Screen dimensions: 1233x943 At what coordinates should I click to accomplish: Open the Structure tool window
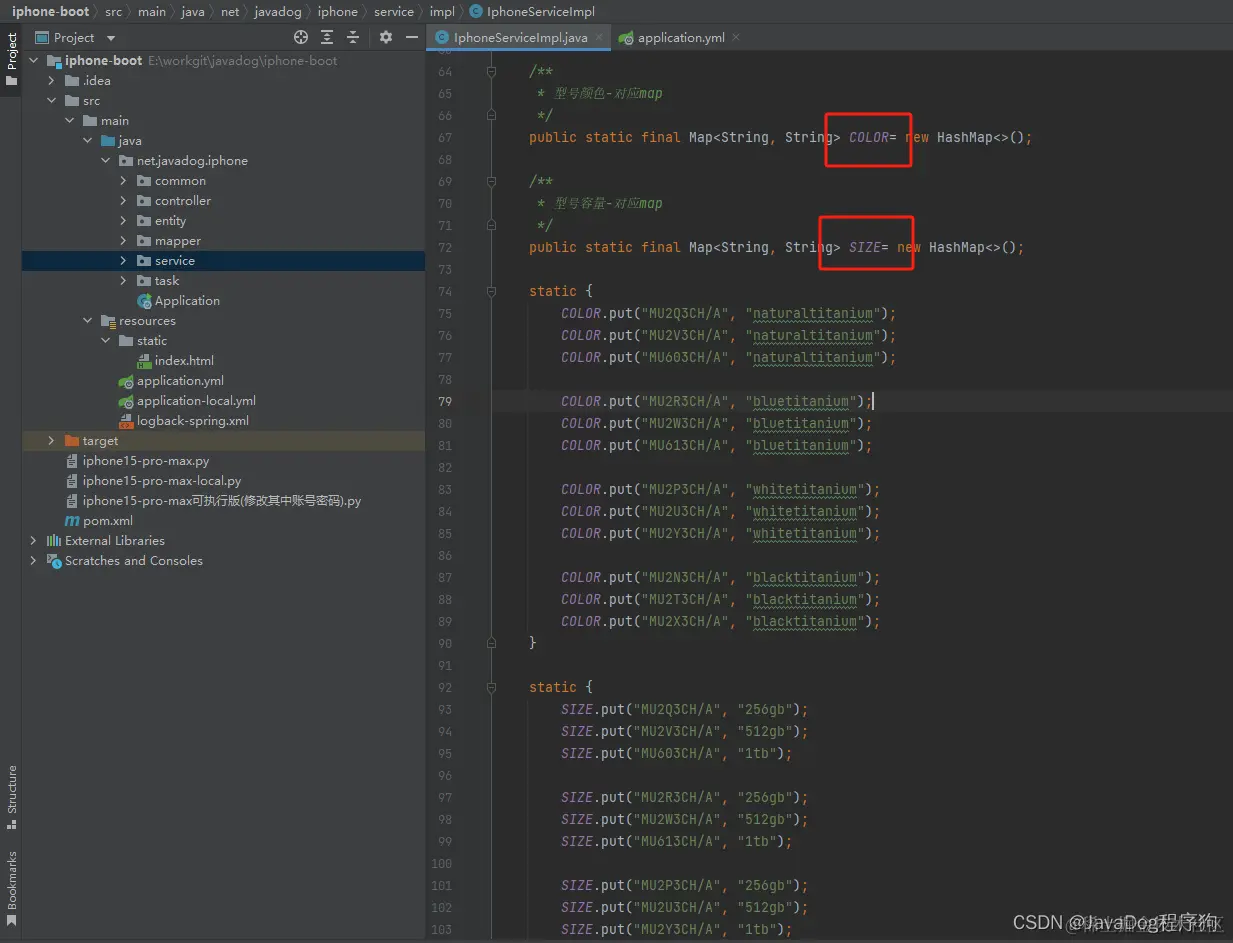pyautogui.click(x=11, y=797)
